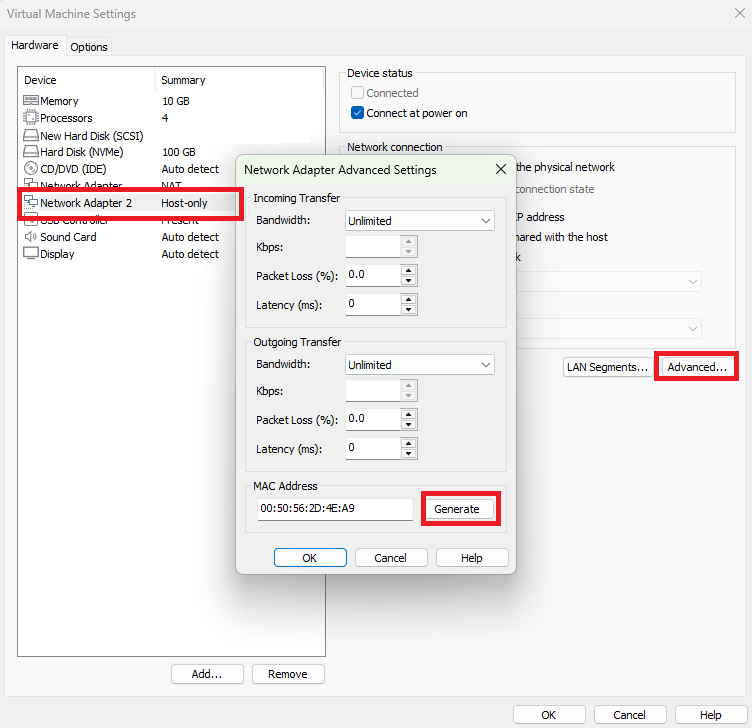Decrease Outgoing Packet Loss value
Image resolution: width=752 pixels, height=728 pixels.
pos(409,425)
